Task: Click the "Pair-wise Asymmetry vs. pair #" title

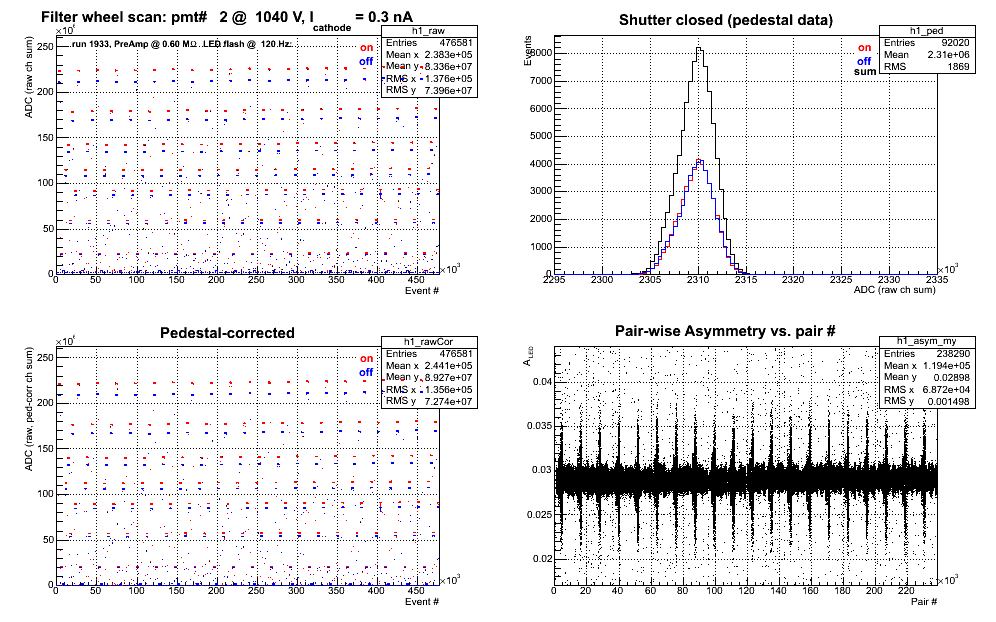Action: pyautogui.click(x=725, y=331)
